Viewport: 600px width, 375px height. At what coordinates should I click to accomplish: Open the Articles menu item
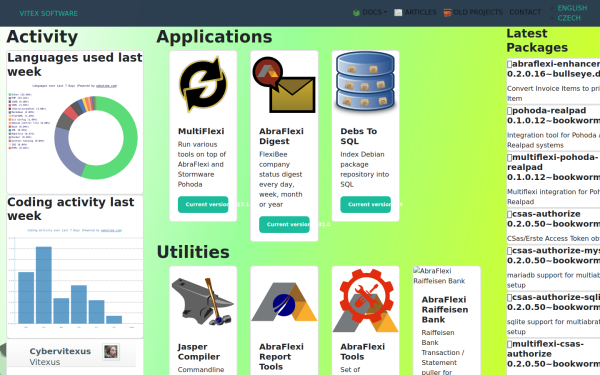415,12
